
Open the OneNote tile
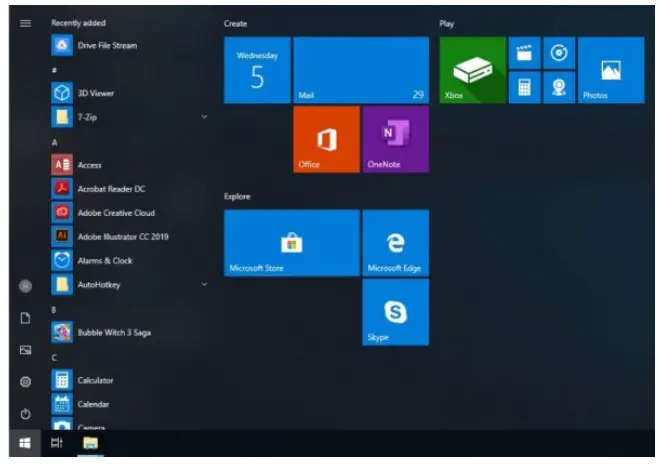pos(396,139)
